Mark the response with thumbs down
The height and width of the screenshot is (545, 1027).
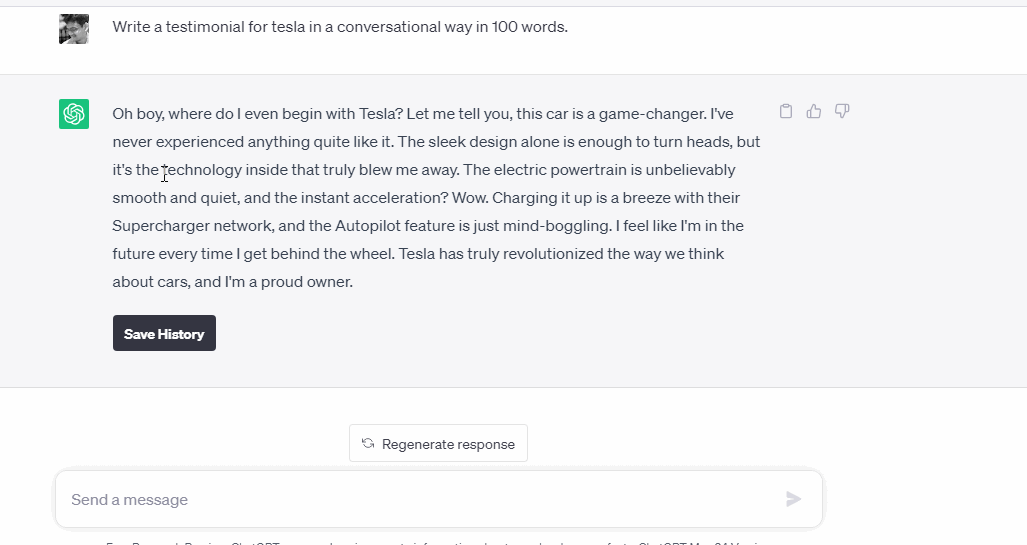(842, 111)
